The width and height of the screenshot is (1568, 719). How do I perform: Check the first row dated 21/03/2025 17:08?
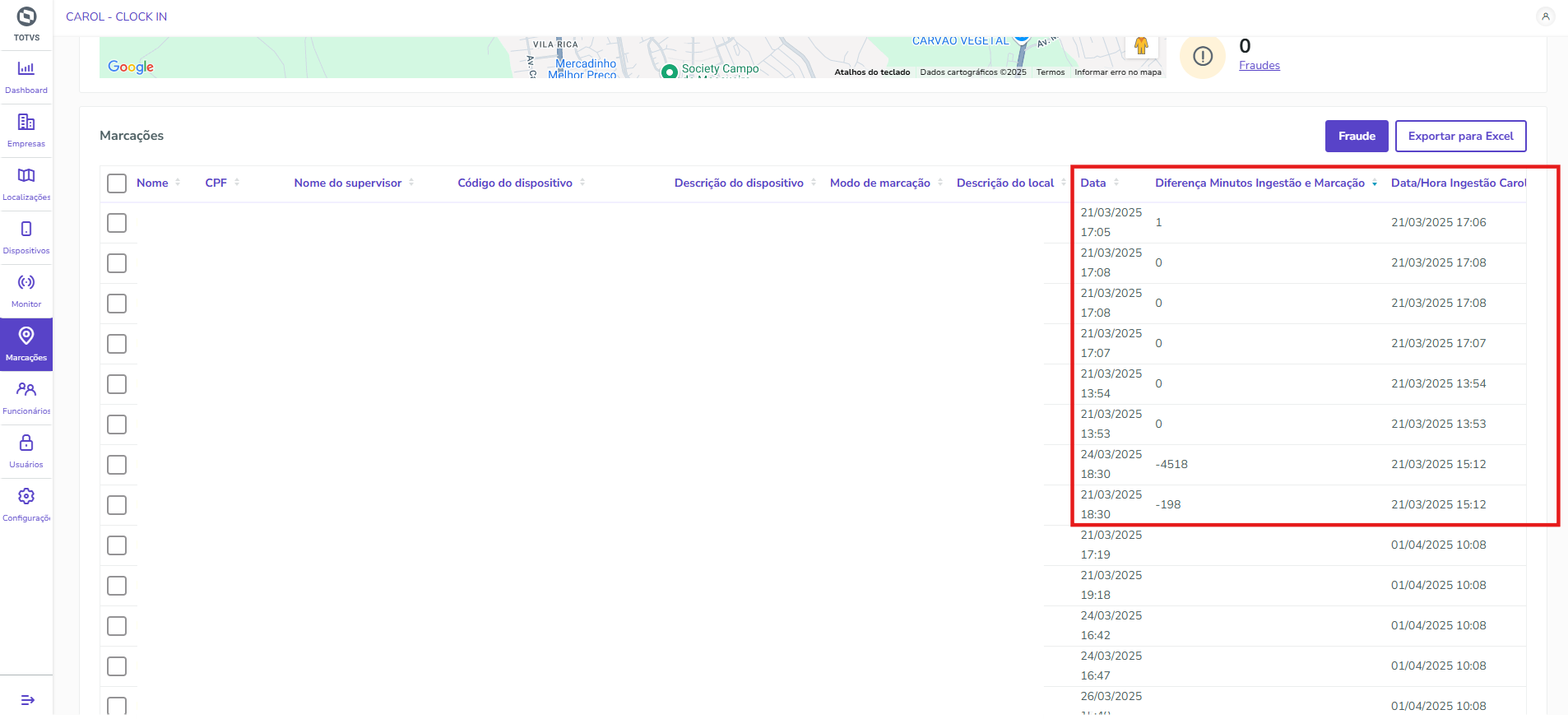(x=117, y=263)
